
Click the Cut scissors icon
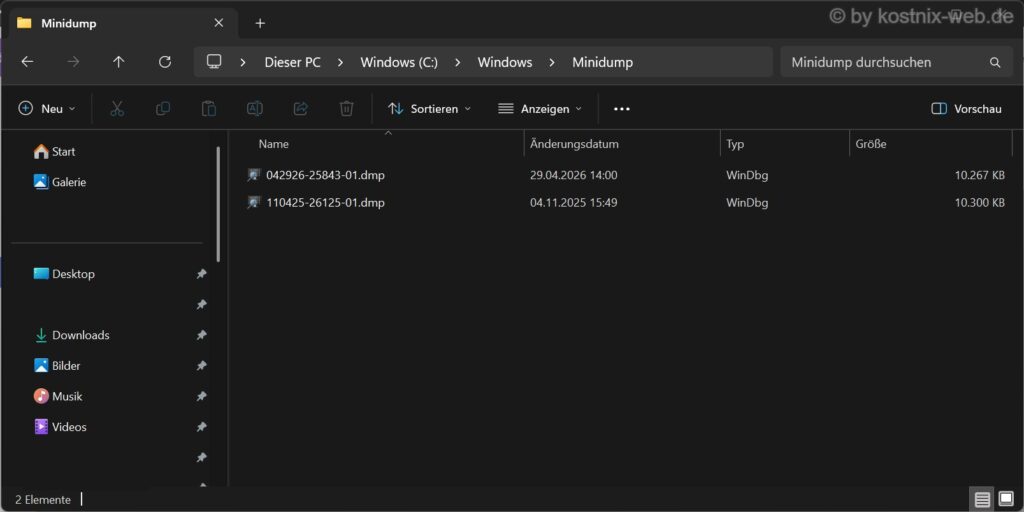click(117, 108)
